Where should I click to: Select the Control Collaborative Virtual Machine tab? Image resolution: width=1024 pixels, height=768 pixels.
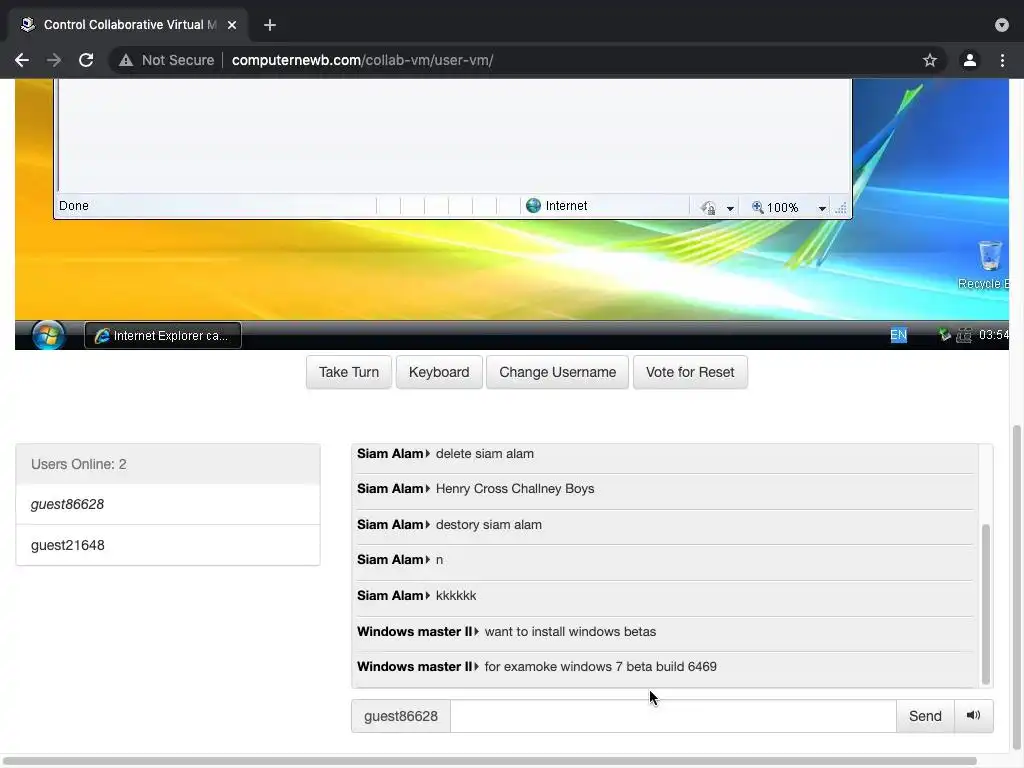point(129,25)
